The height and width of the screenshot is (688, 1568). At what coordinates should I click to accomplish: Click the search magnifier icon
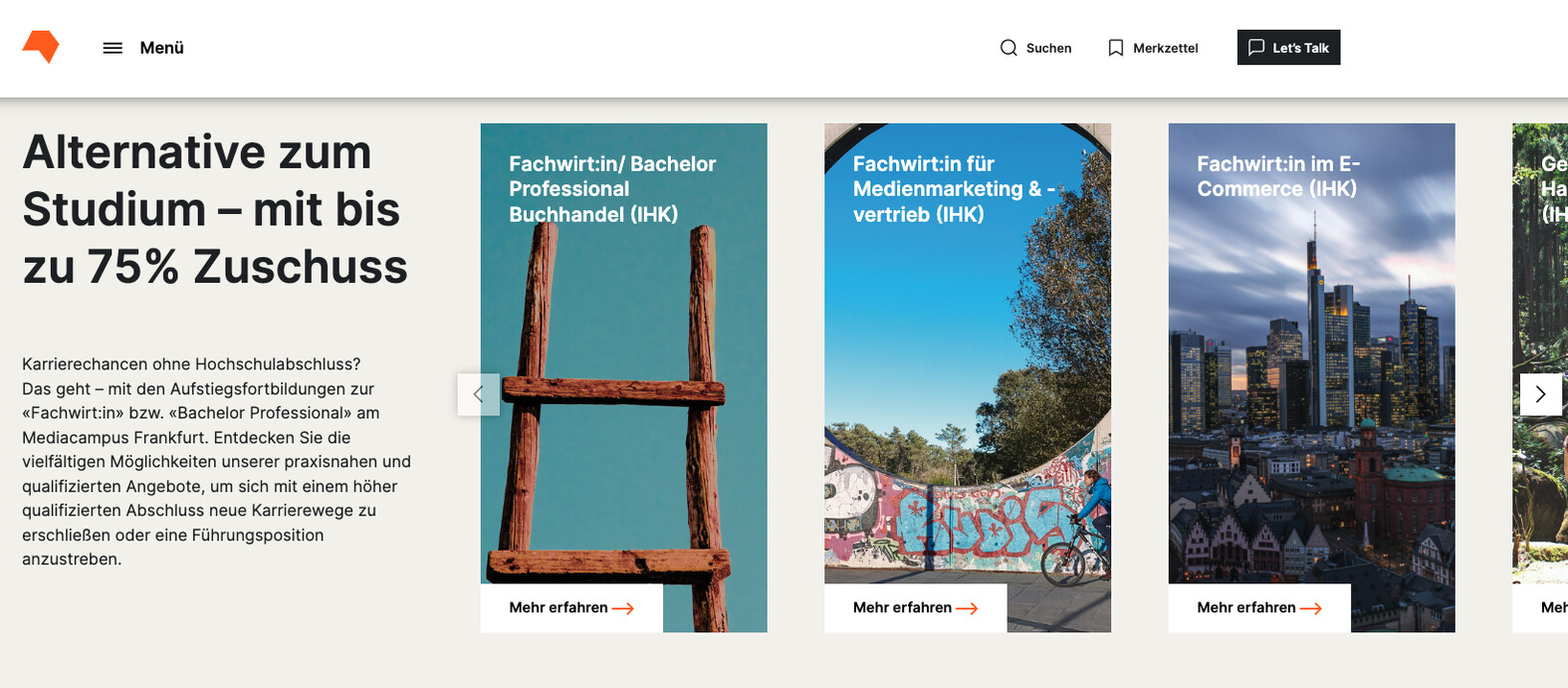tap(1008, 48)
